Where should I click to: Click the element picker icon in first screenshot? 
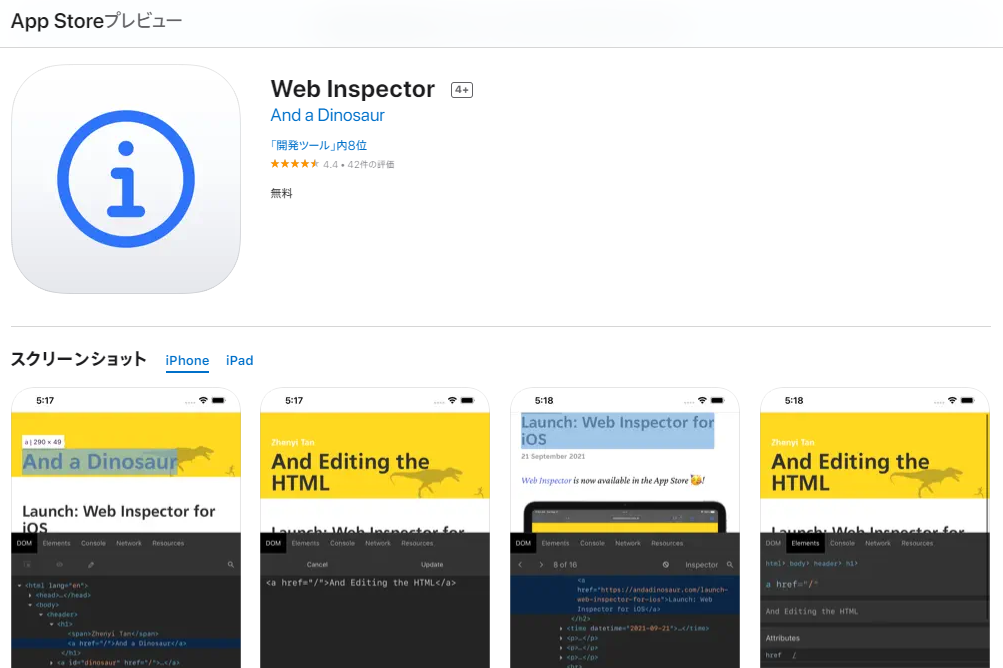coord(27,565)
